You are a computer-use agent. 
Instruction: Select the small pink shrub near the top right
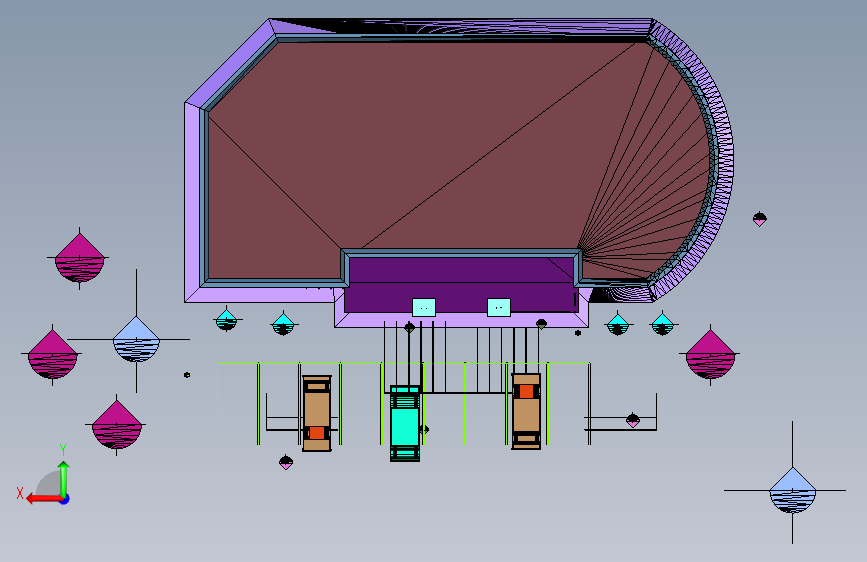tap(760, 219)
